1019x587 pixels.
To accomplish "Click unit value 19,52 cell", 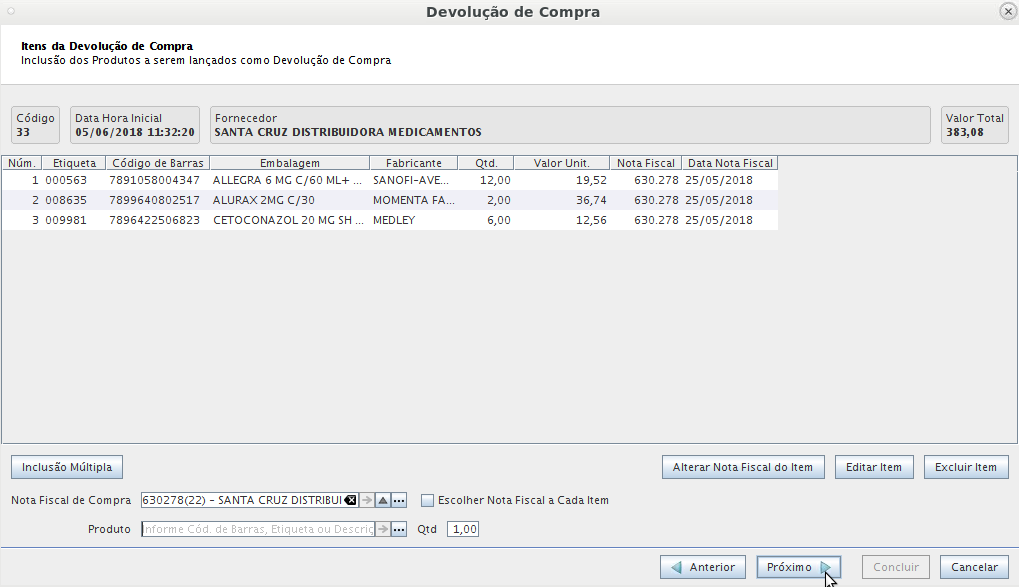I will 561,180.
